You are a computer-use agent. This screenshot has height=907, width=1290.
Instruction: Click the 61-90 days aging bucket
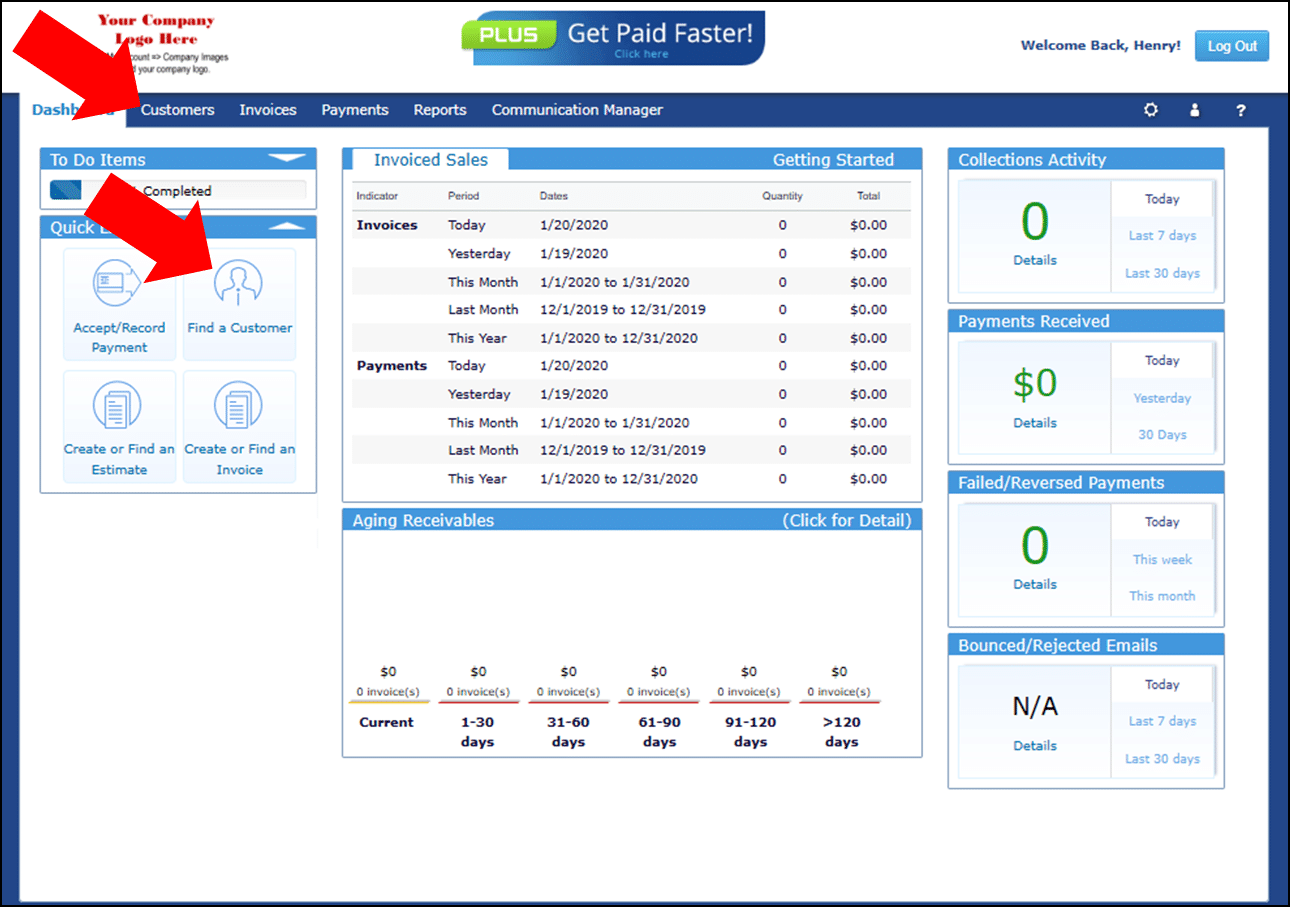659,732
